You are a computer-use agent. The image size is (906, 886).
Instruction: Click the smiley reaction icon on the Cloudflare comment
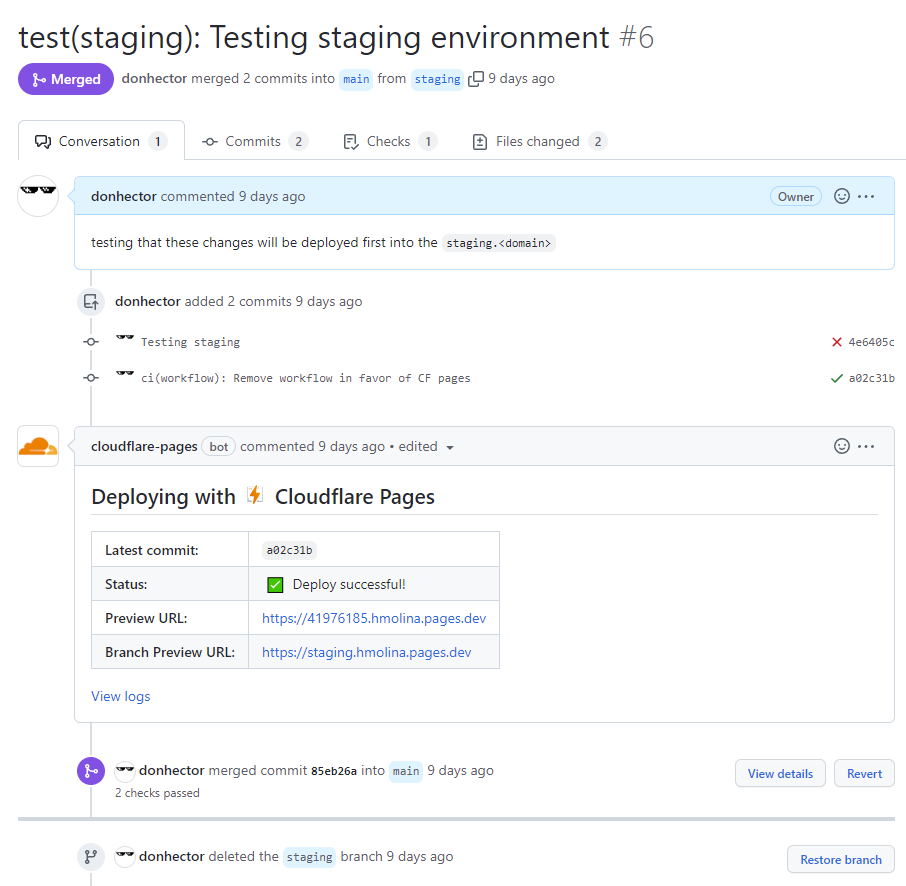pos(841,446)
